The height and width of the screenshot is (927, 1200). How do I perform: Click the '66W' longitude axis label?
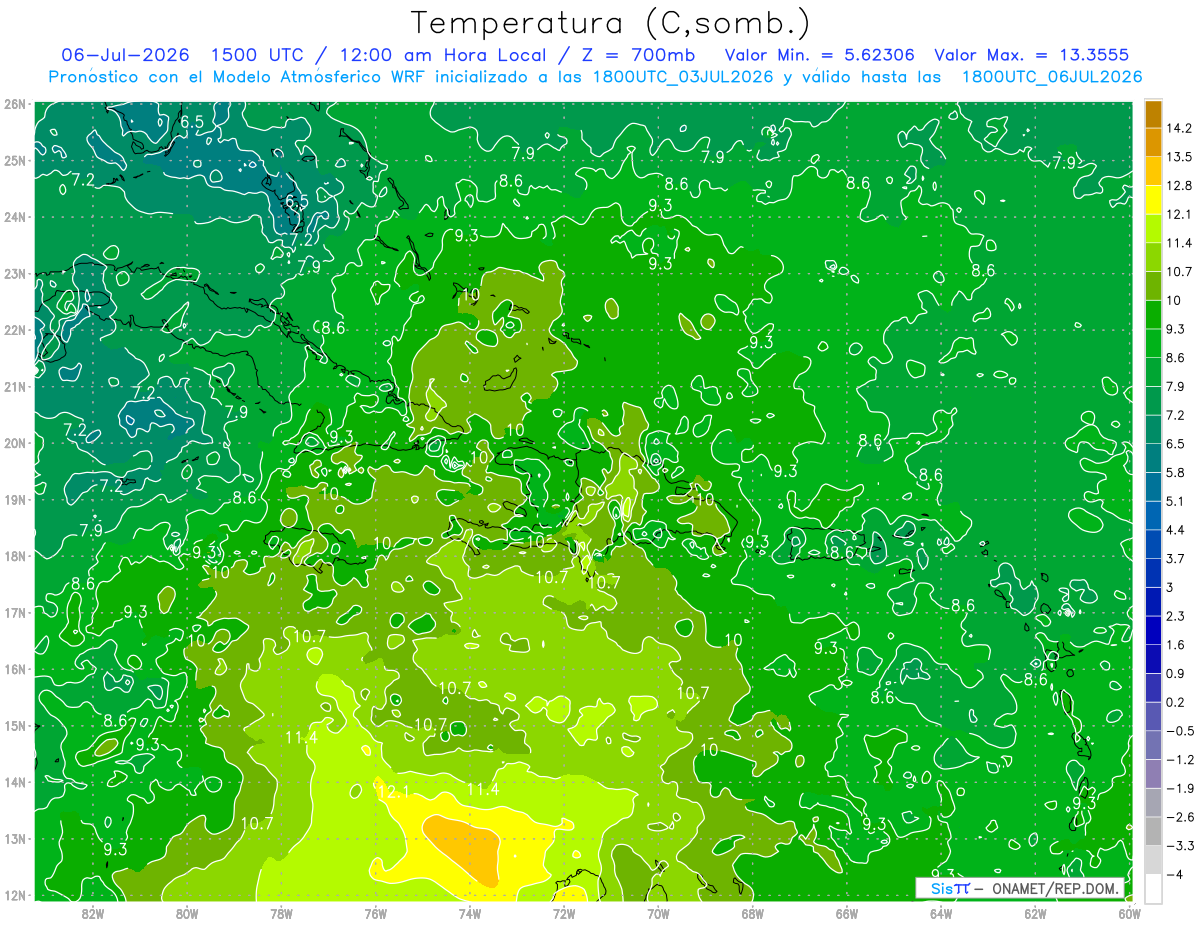point(847,913)
